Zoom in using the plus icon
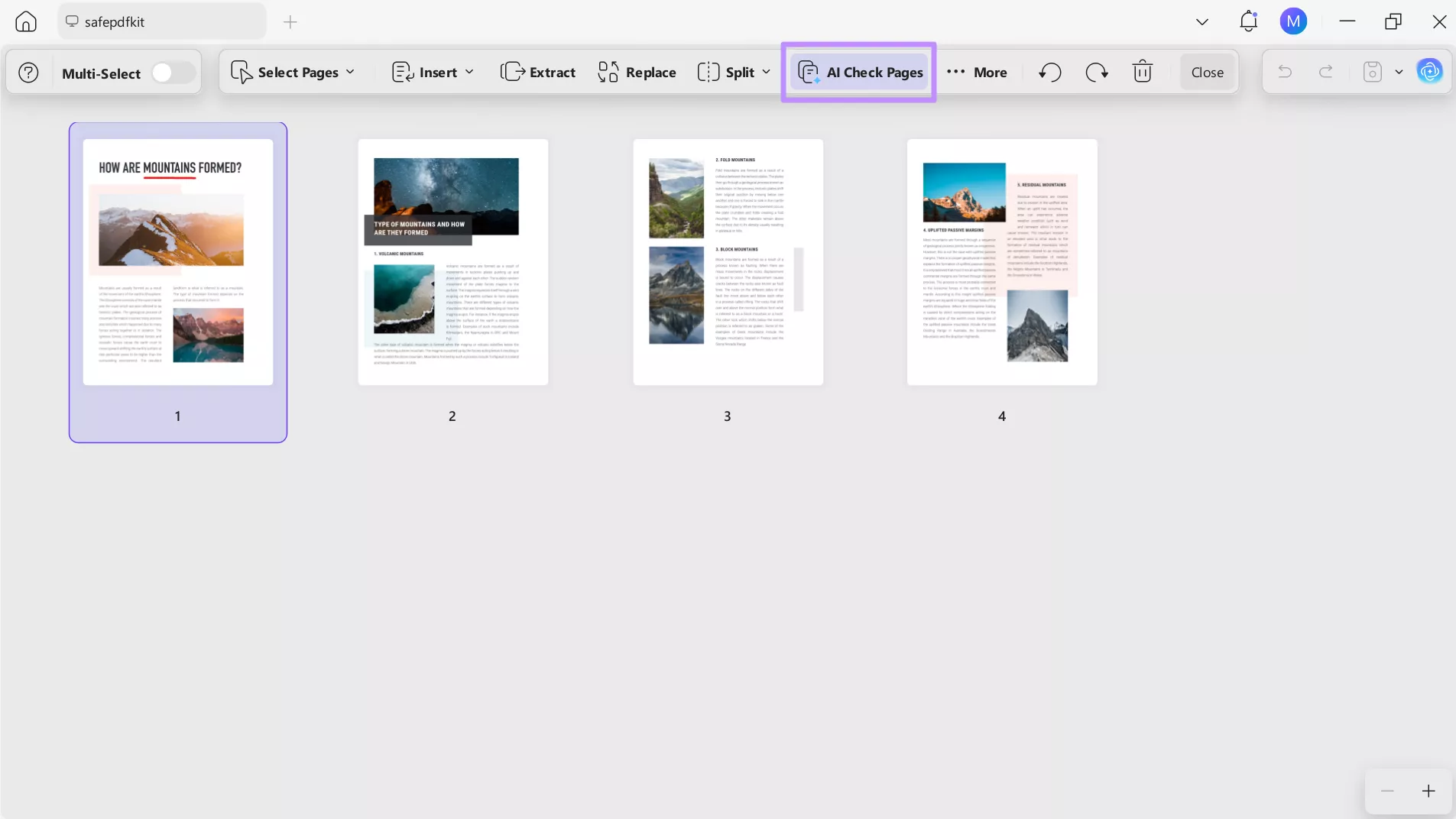 pyautogui.click(x=1428, y=791)
